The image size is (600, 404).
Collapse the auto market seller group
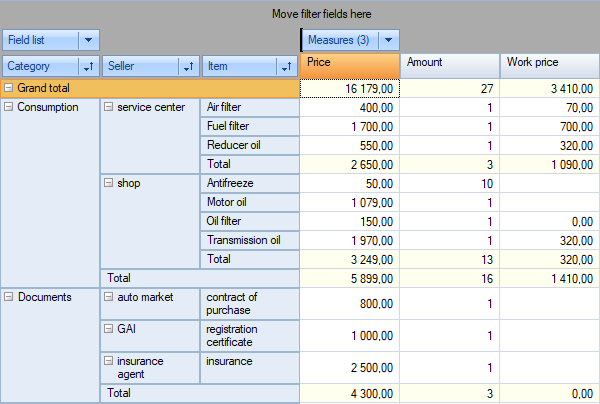coord(108,297)
